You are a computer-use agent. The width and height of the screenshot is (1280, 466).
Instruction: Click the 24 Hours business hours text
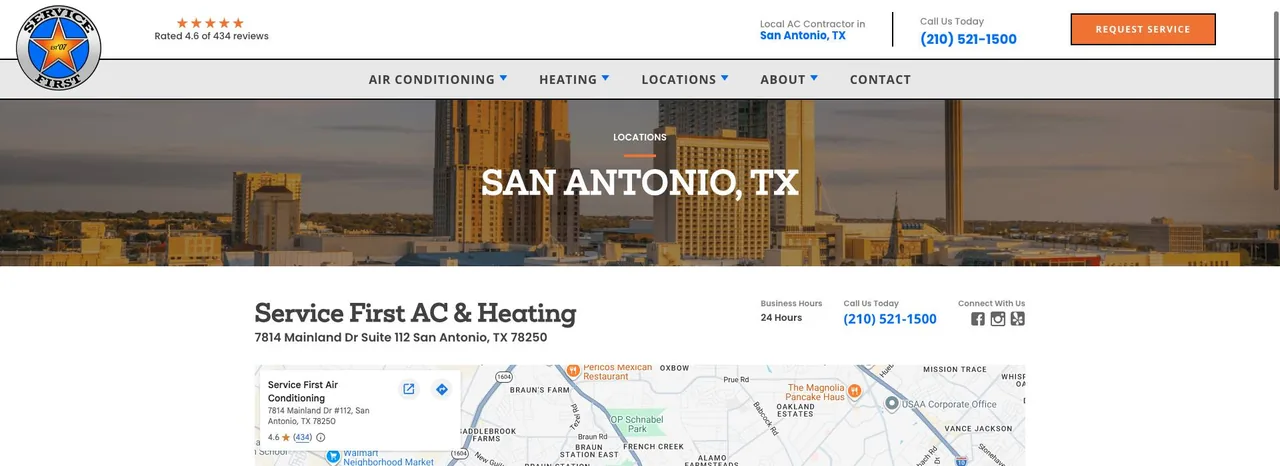click(781, 318)
